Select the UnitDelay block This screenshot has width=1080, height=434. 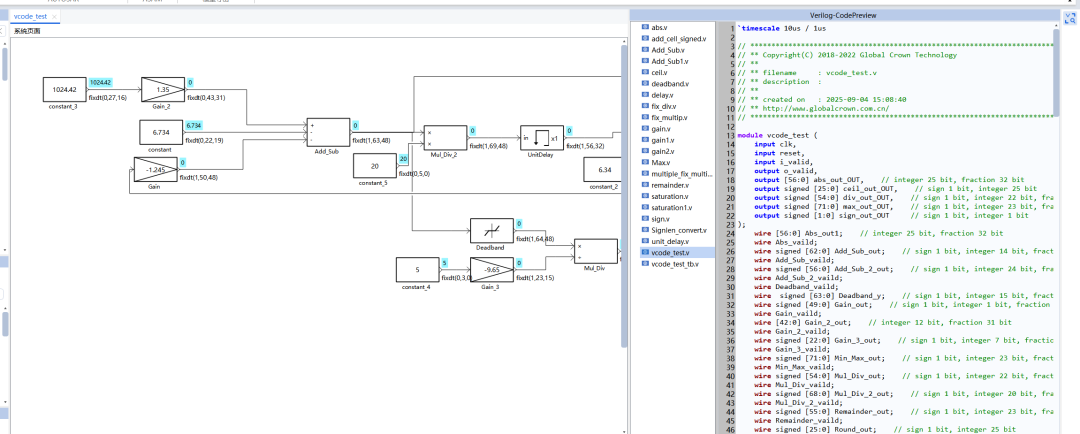click(x=541, y=137)
